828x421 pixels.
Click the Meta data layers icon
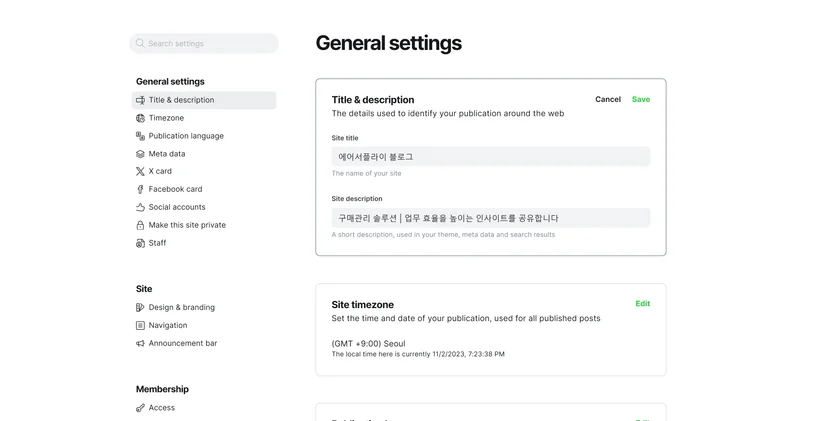[140, 154]
